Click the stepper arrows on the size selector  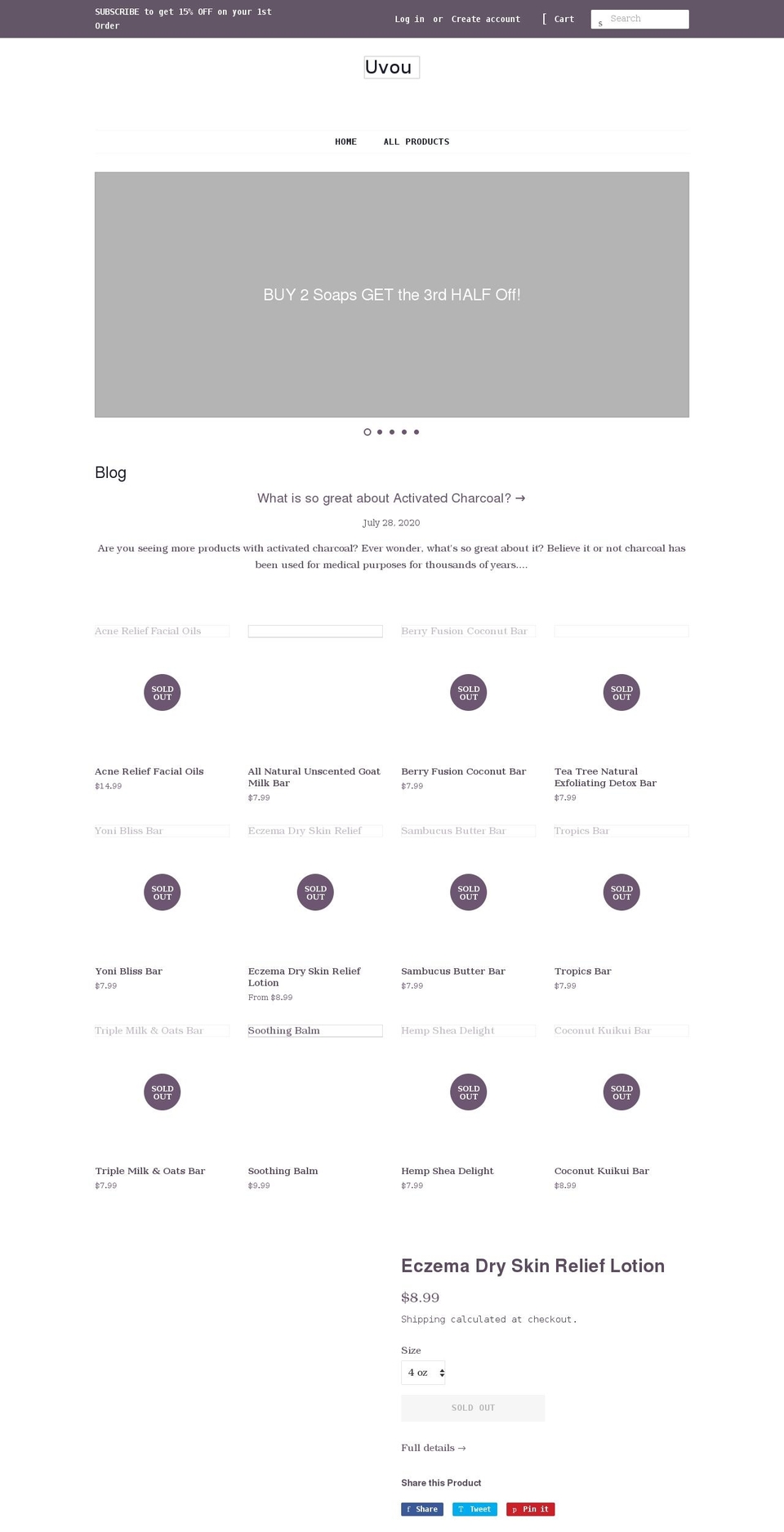coord(442,1373)
